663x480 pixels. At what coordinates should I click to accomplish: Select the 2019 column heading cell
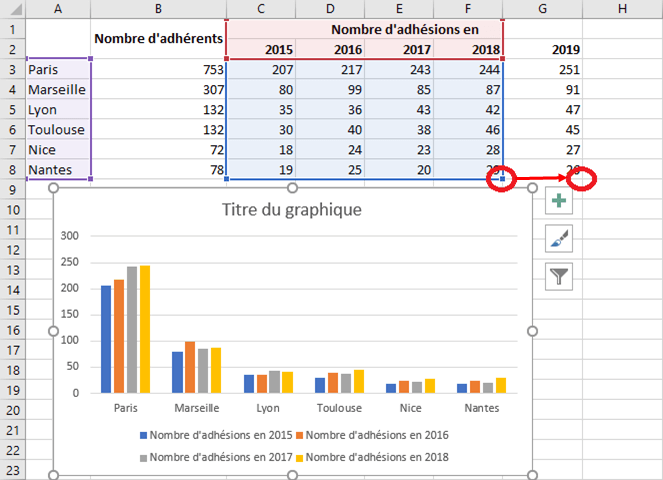(x=542, y=49)
